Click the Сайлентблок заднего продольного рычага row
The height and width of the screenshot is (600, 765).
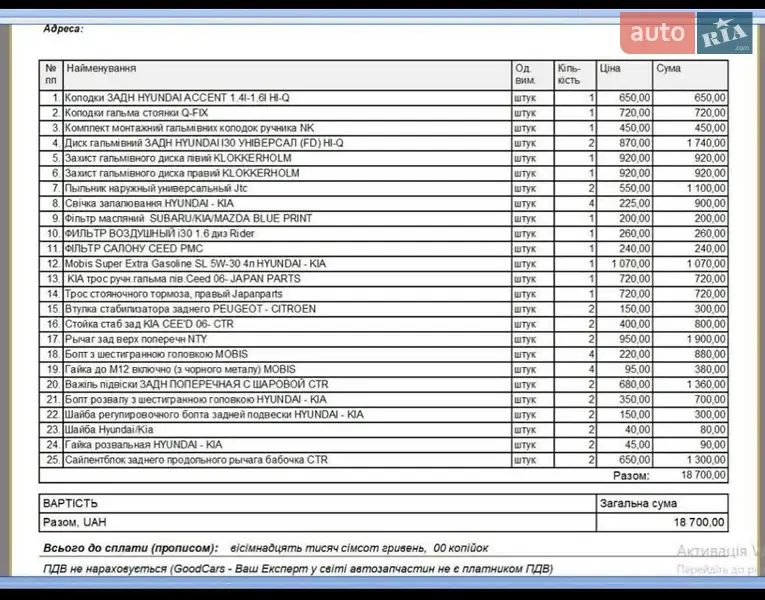tap(195, 460)
